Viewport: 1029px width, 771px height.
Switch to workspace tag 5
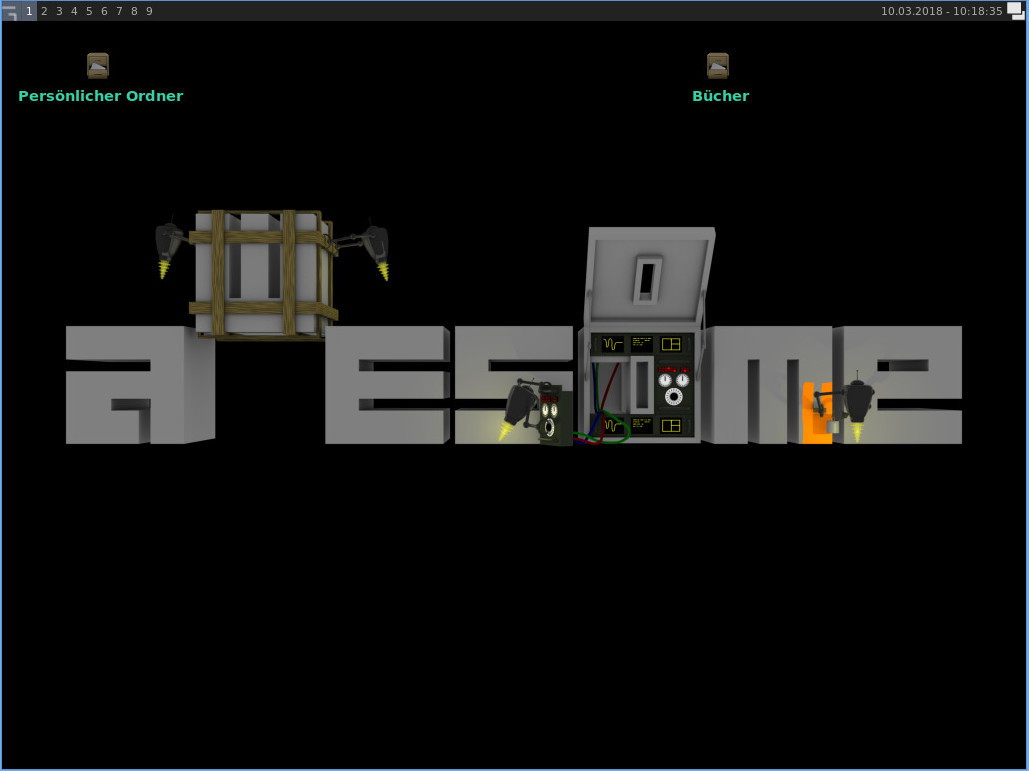[89, 11]
